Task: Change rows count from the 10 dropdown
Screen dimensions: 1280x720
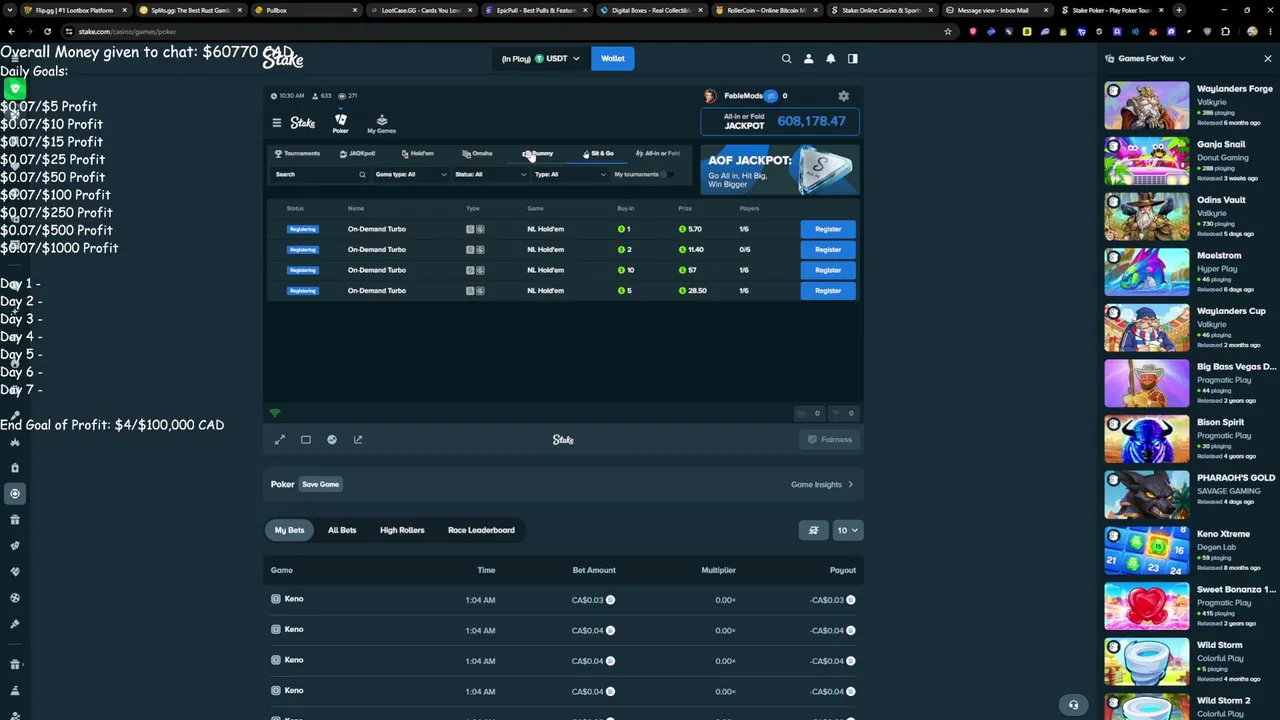Action: [847, 530]
